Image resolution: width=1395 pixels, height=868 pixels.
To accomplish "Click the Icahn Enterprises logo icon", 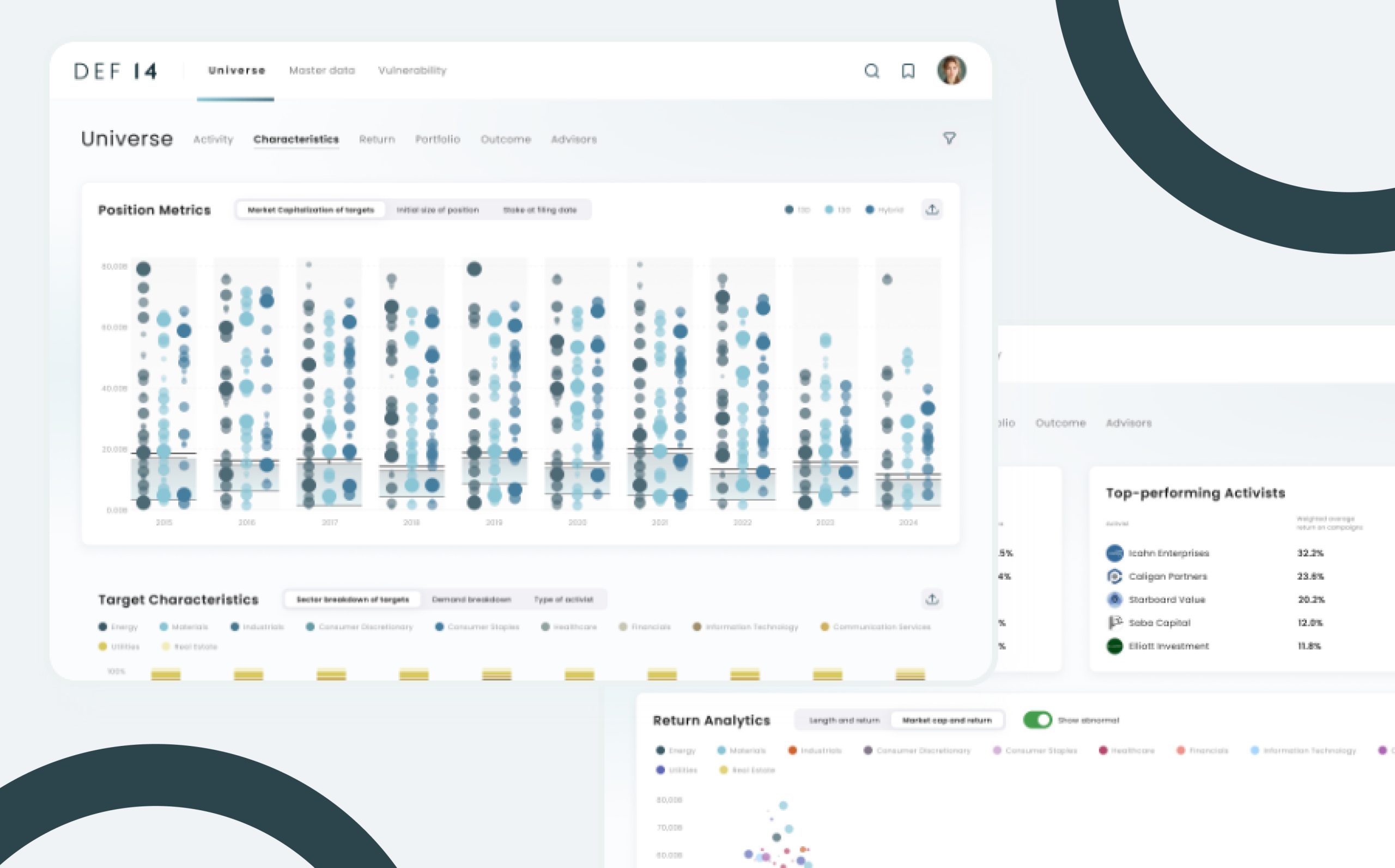I will 1114,553.
